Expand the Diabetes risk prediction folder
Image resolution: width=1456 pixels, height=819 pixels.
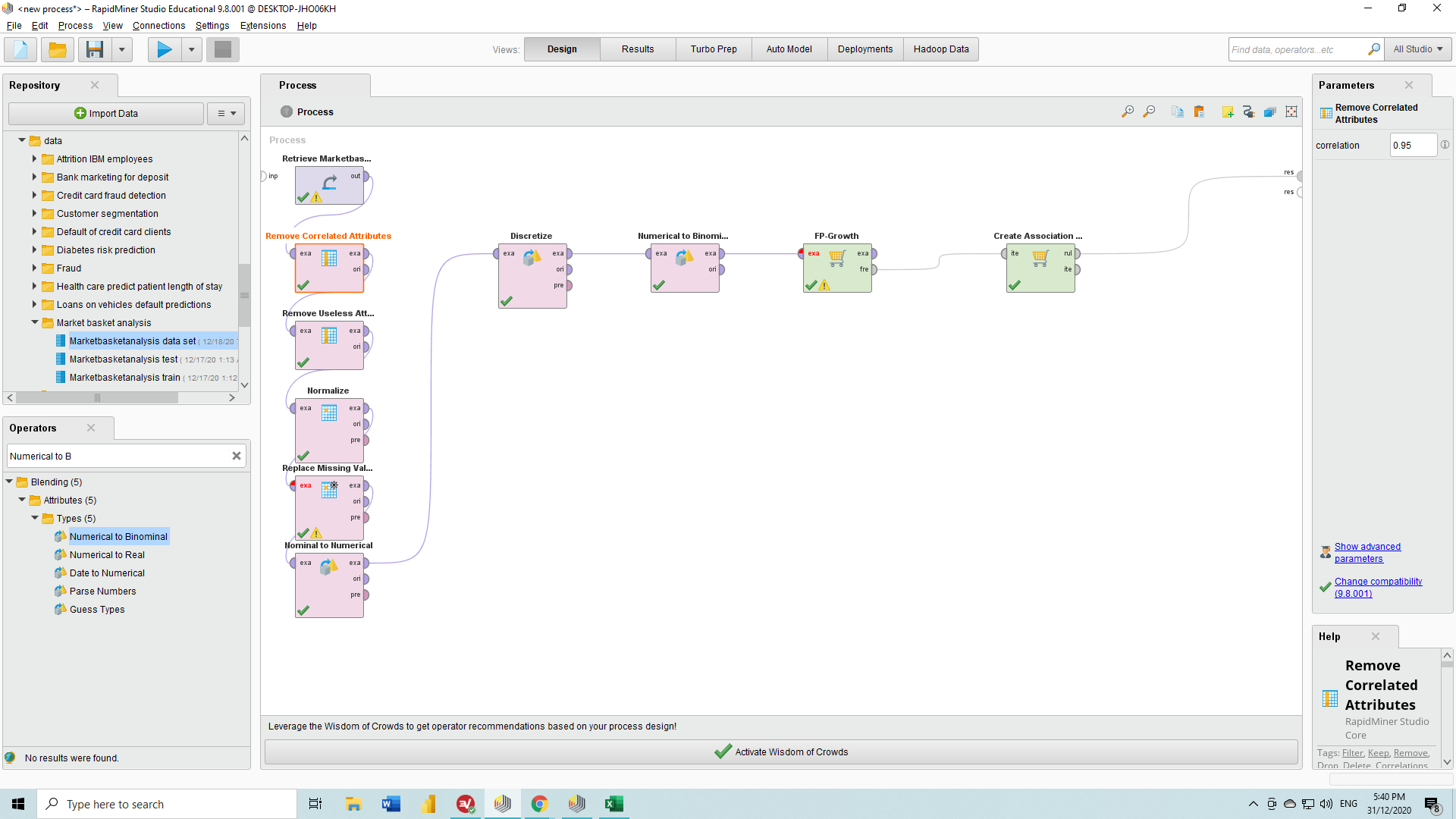click(34, 249)
